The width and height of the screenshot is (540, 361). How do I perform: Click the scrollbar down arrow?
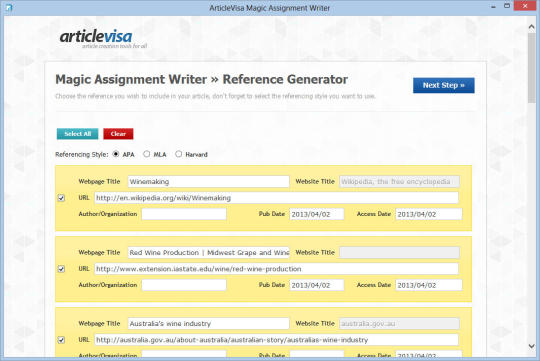531,345
